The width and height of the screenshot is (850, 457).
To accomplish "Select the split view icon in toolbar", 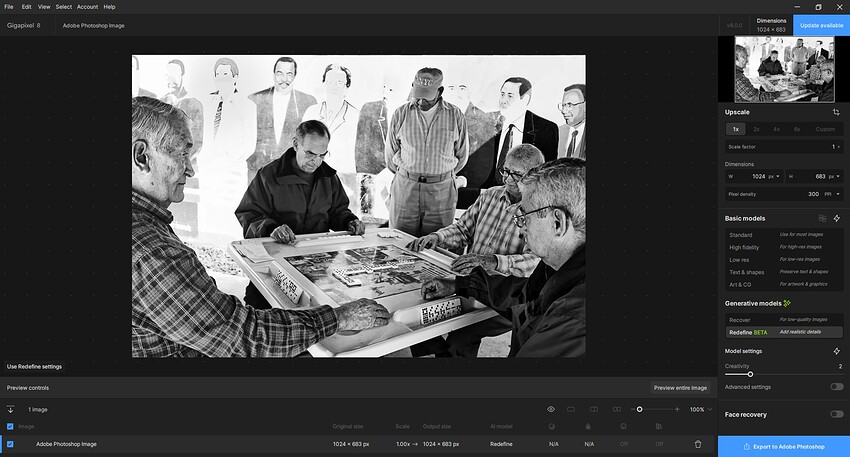I will [593, 409].
